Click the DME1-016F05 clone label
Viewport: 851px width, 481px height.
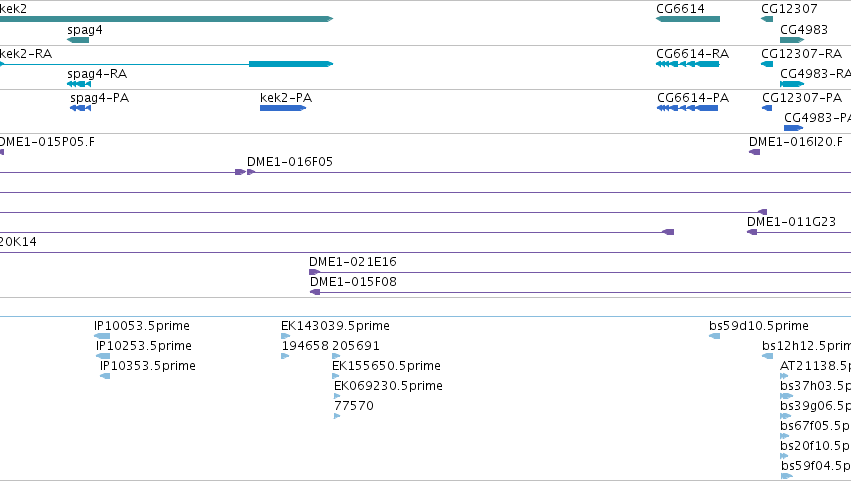pyautogui.click(x=290, y=162)
